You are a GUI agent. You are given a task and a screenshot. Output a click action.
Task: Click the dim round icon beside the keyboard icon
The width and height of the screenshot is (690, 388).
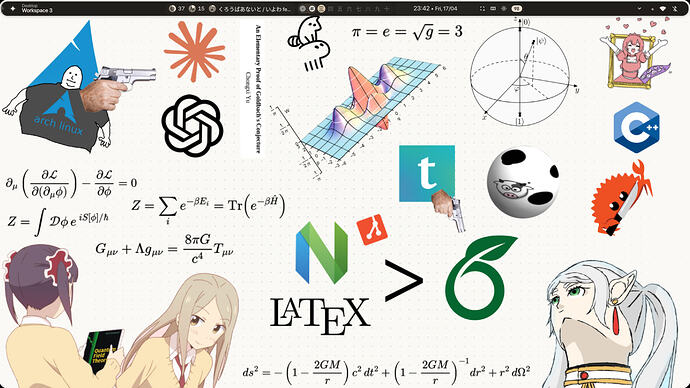pos(504,8)
